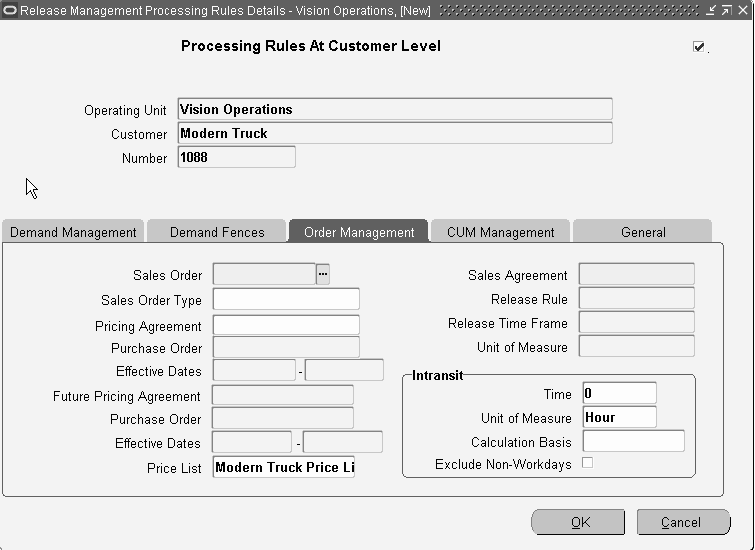This screenshot has width=755, height=550.
Task: Click the Pricing Agreement input field
Action: click(286, 325)
